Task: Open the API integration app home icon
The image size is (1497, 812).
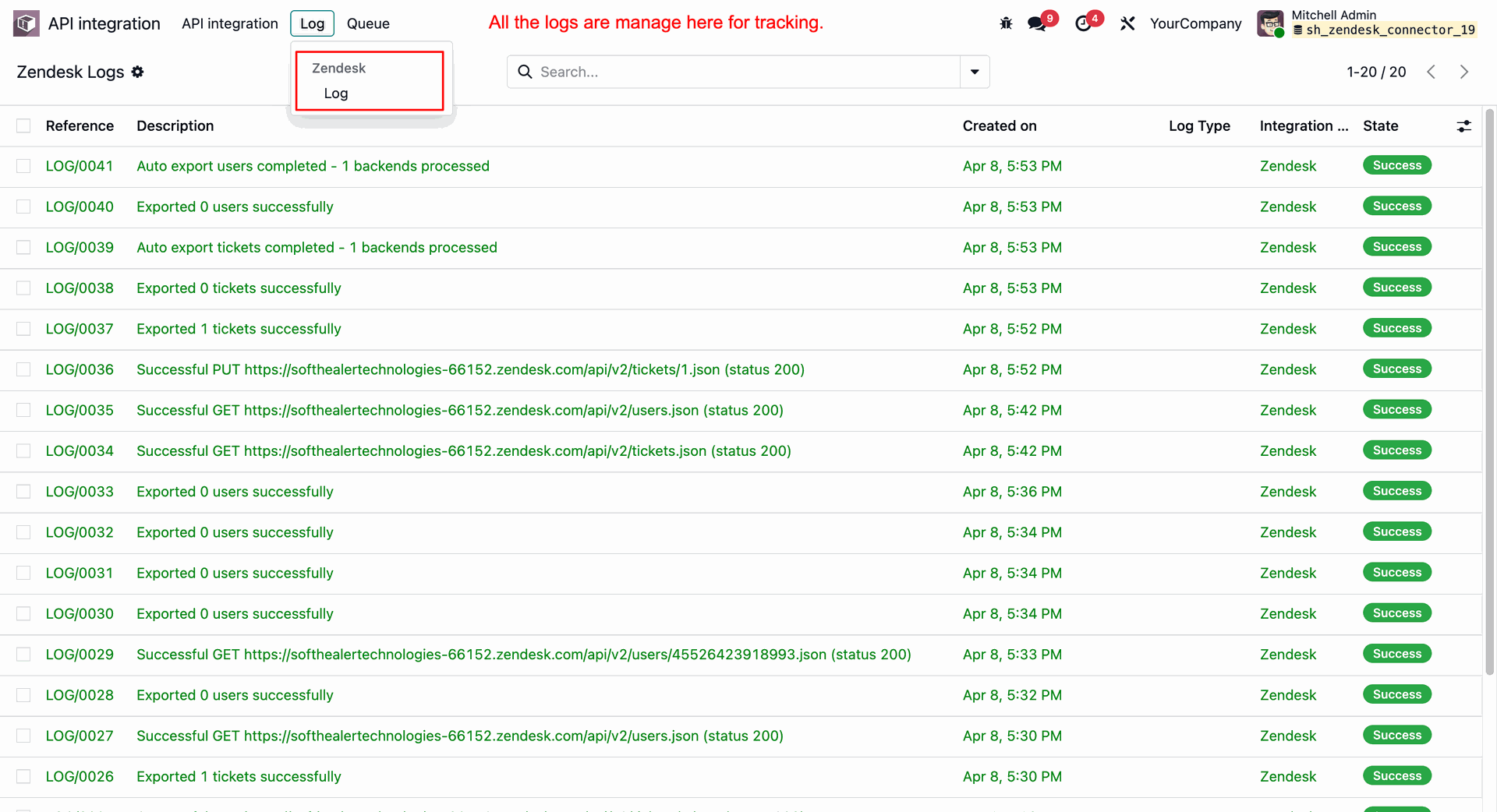Action: pos(27,23)
